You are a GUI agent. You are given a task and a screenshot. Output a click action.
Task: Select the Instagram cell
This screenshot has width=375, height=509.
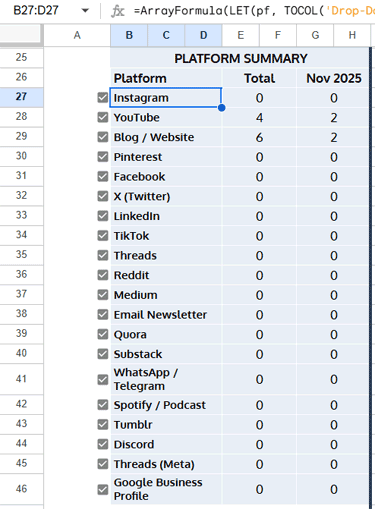tap(166, 98)
